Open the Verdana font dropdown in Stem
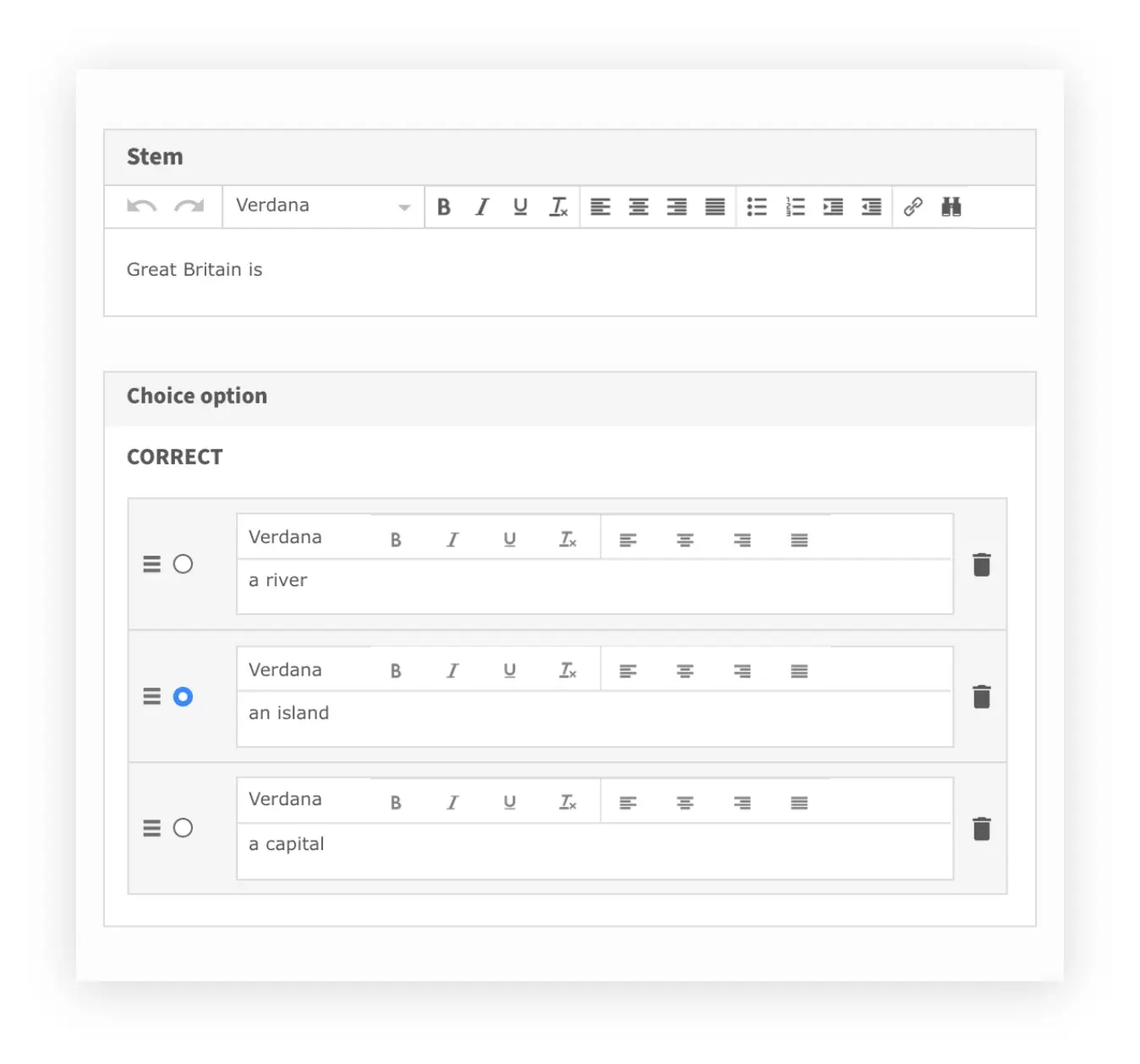1140x1064 pixels. tap(322, 206)
